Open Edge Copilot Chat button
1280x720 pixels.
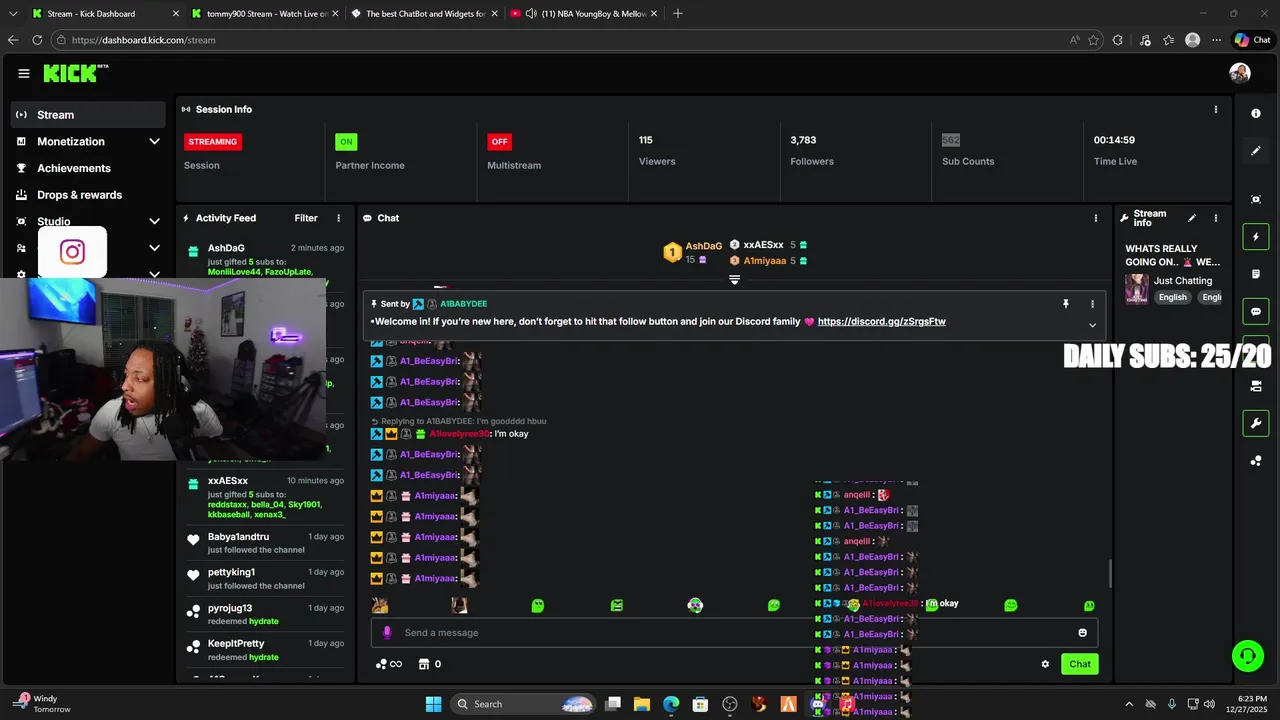[1252, 40]
